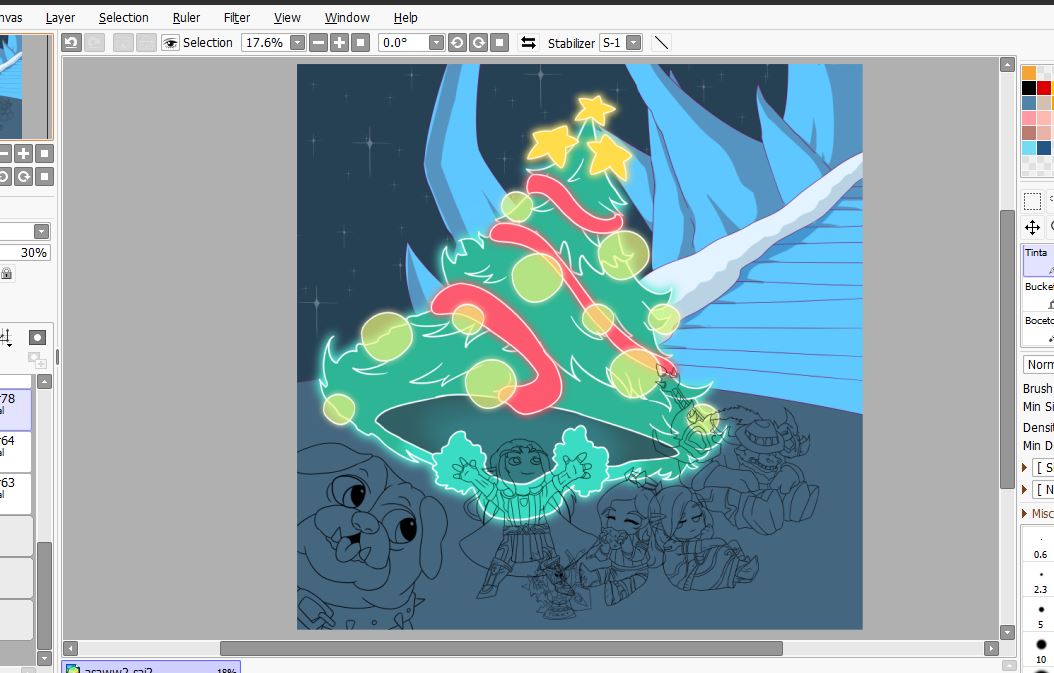Choose brush size 0.6 preset
This screenshot has height=673, width=1054.
1040,546
